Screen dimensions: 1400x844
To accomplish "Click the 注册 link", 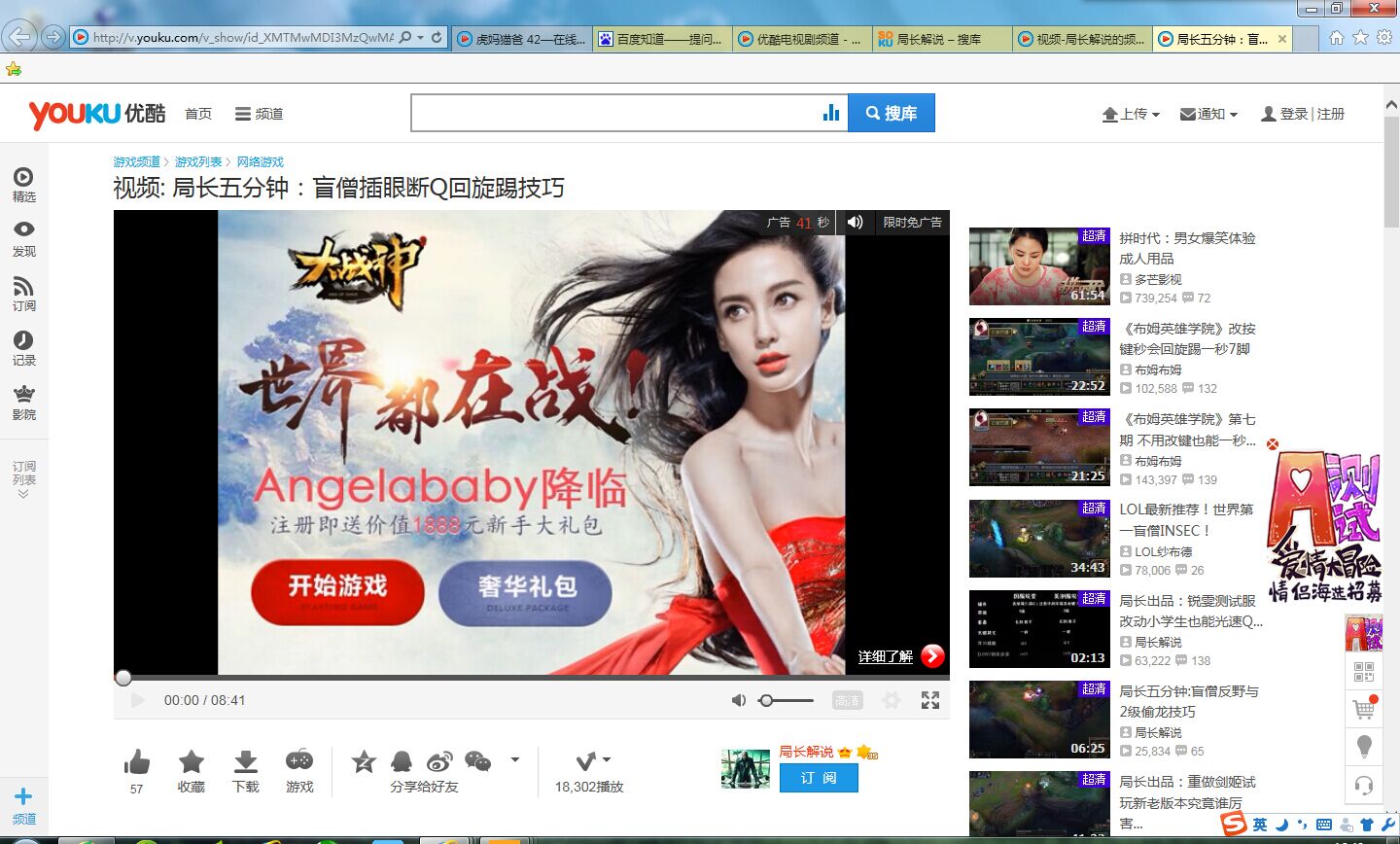I will click(x=1331, y=114).
